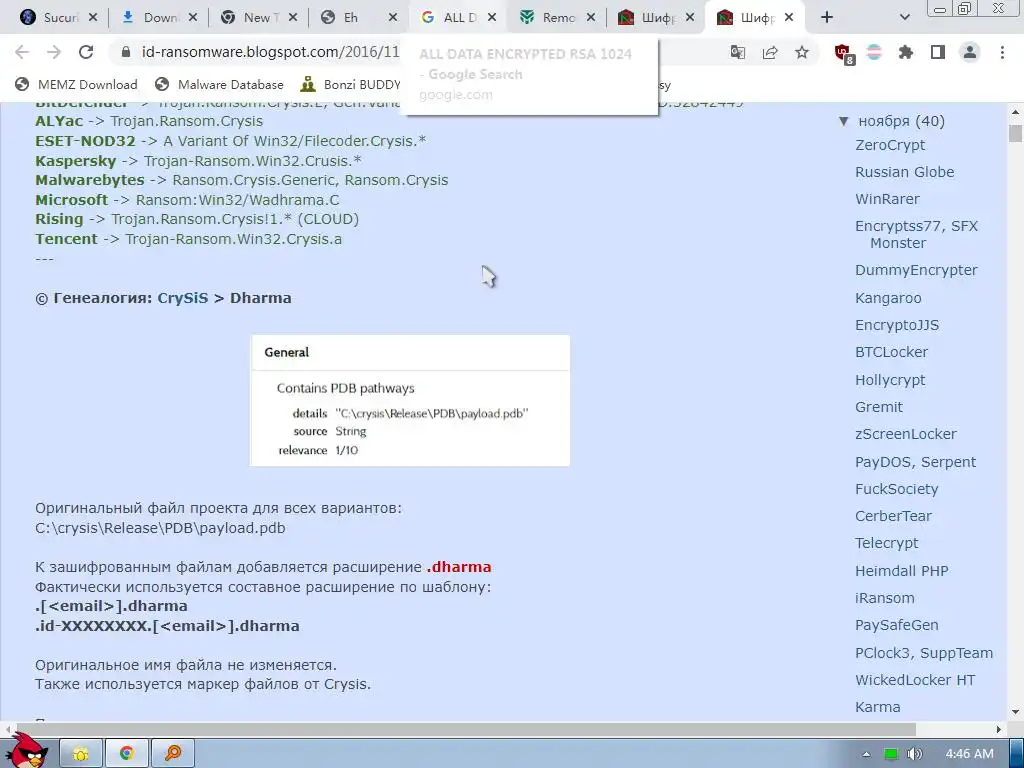Open the Telecrypt article link

point(886,543)
